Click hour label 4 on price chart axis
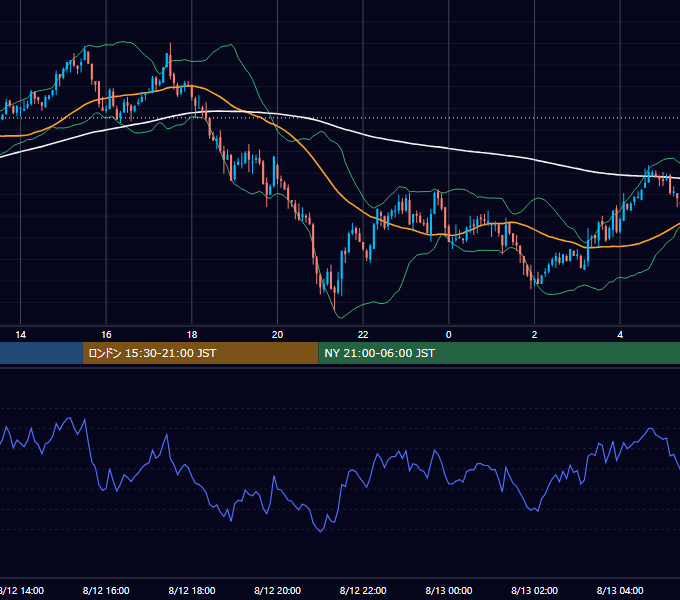Screen dimensions: 680x600 (x=620, y=335)
